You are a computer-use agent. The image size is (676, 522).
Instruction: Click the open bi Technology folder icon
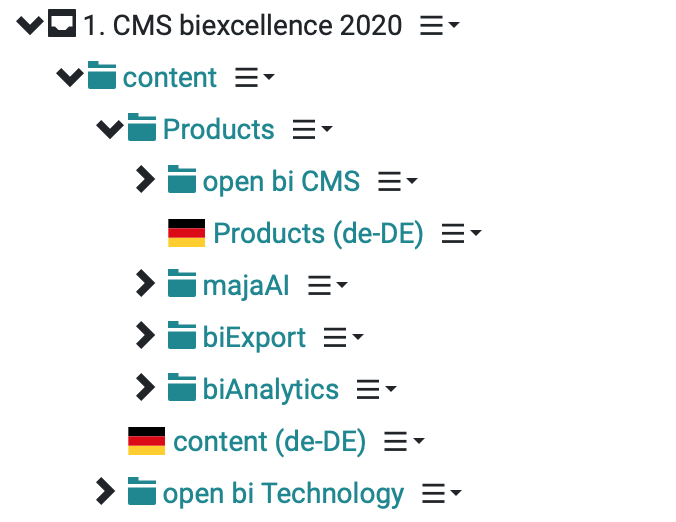[142, 491]
